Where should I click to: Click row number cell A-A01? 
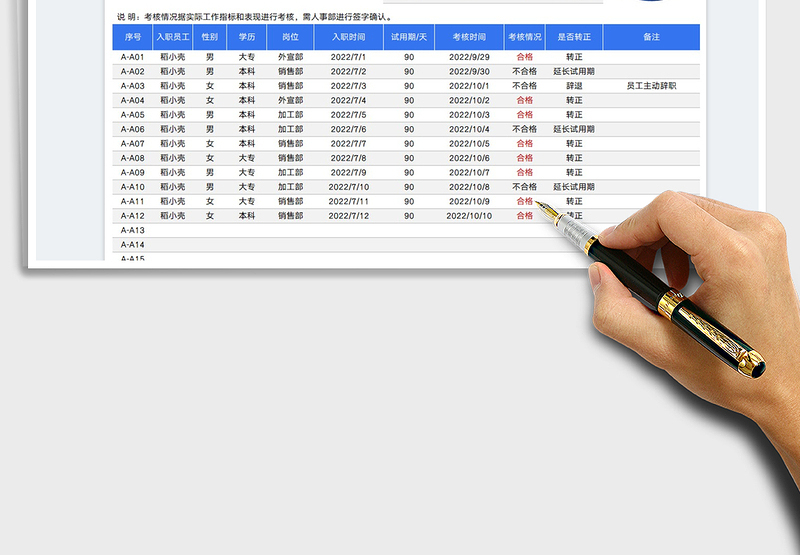132,57
